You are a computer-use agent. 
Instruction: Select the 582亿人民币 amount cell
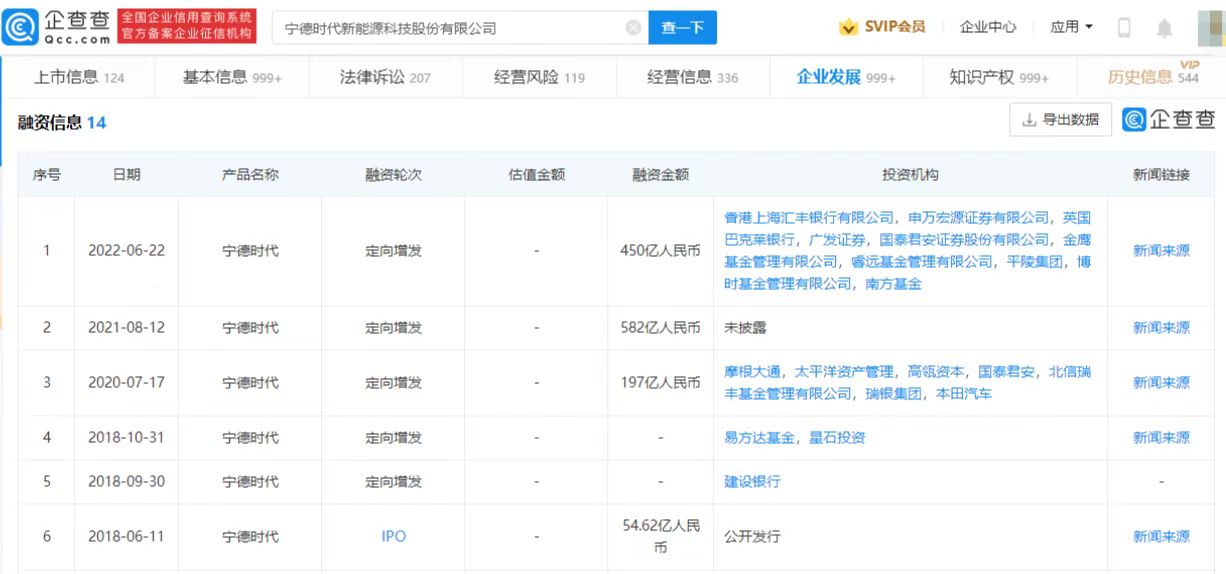click(x=661, y=327)
